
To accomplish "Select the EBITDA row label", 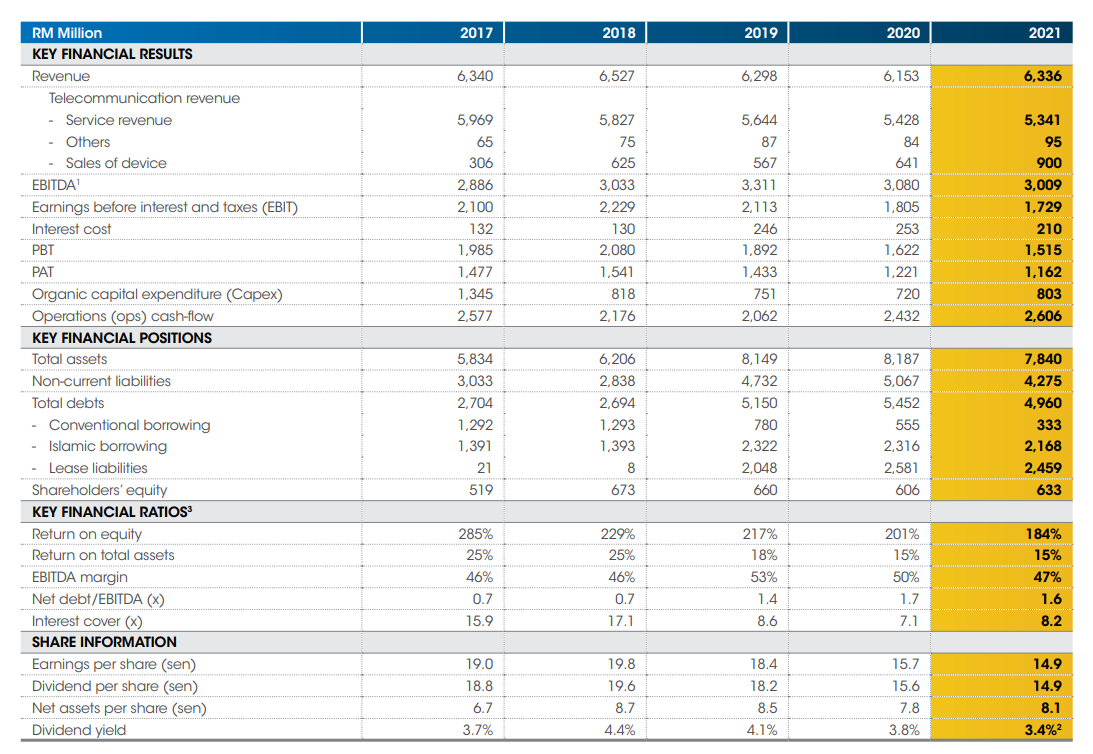I will 51,185.
